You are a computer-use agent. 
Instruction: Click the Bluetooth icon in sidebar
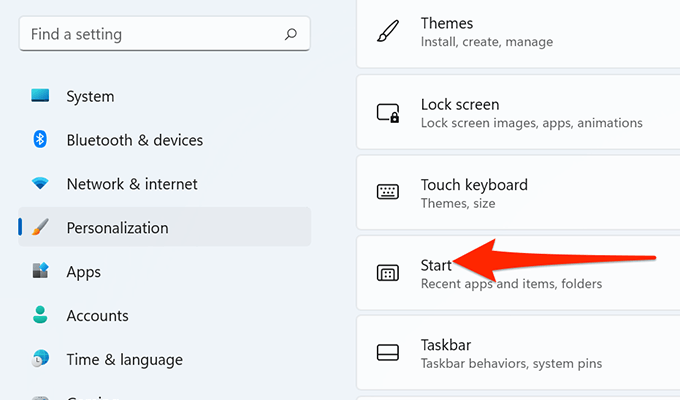click(x=40, y=140)
